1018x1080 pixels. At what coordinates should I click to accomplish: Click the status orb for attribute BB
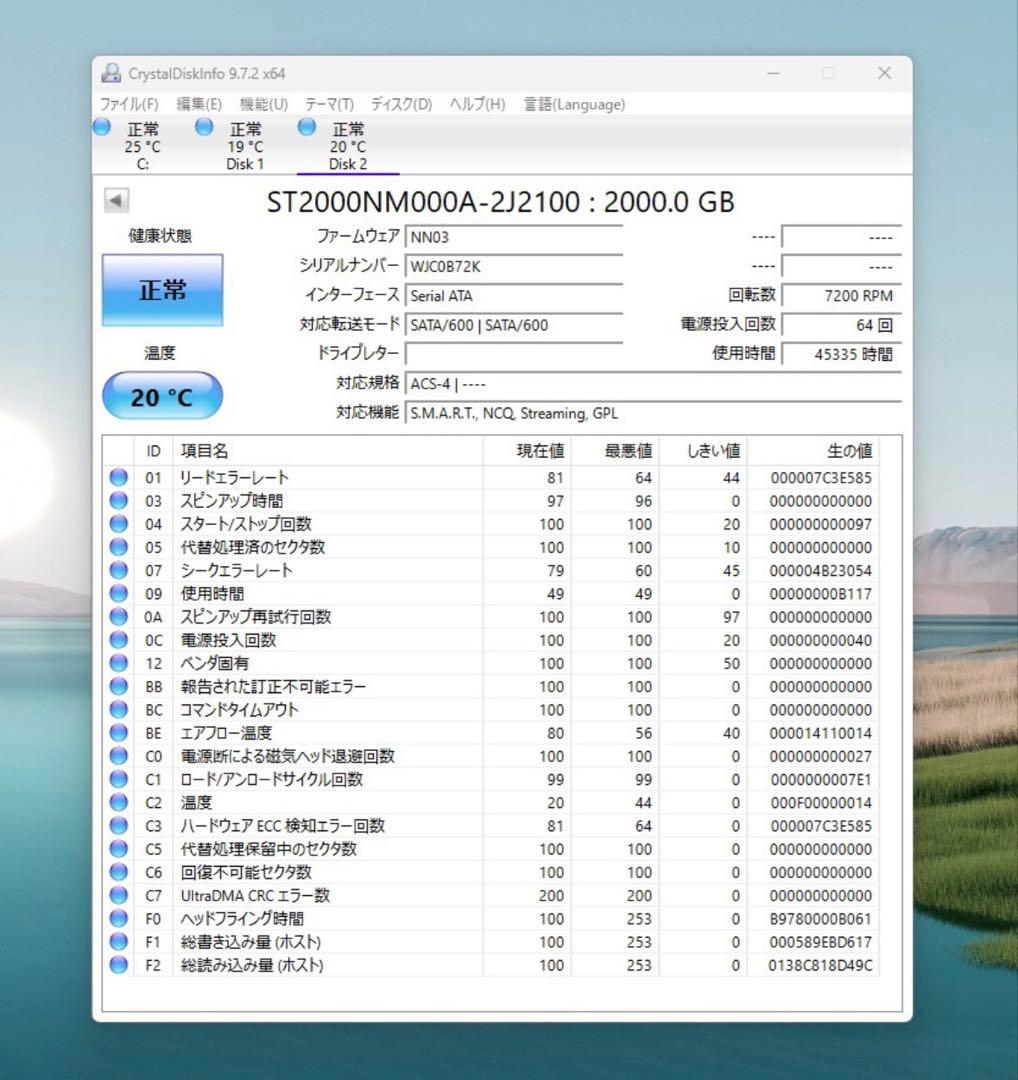tap(118, 686)
